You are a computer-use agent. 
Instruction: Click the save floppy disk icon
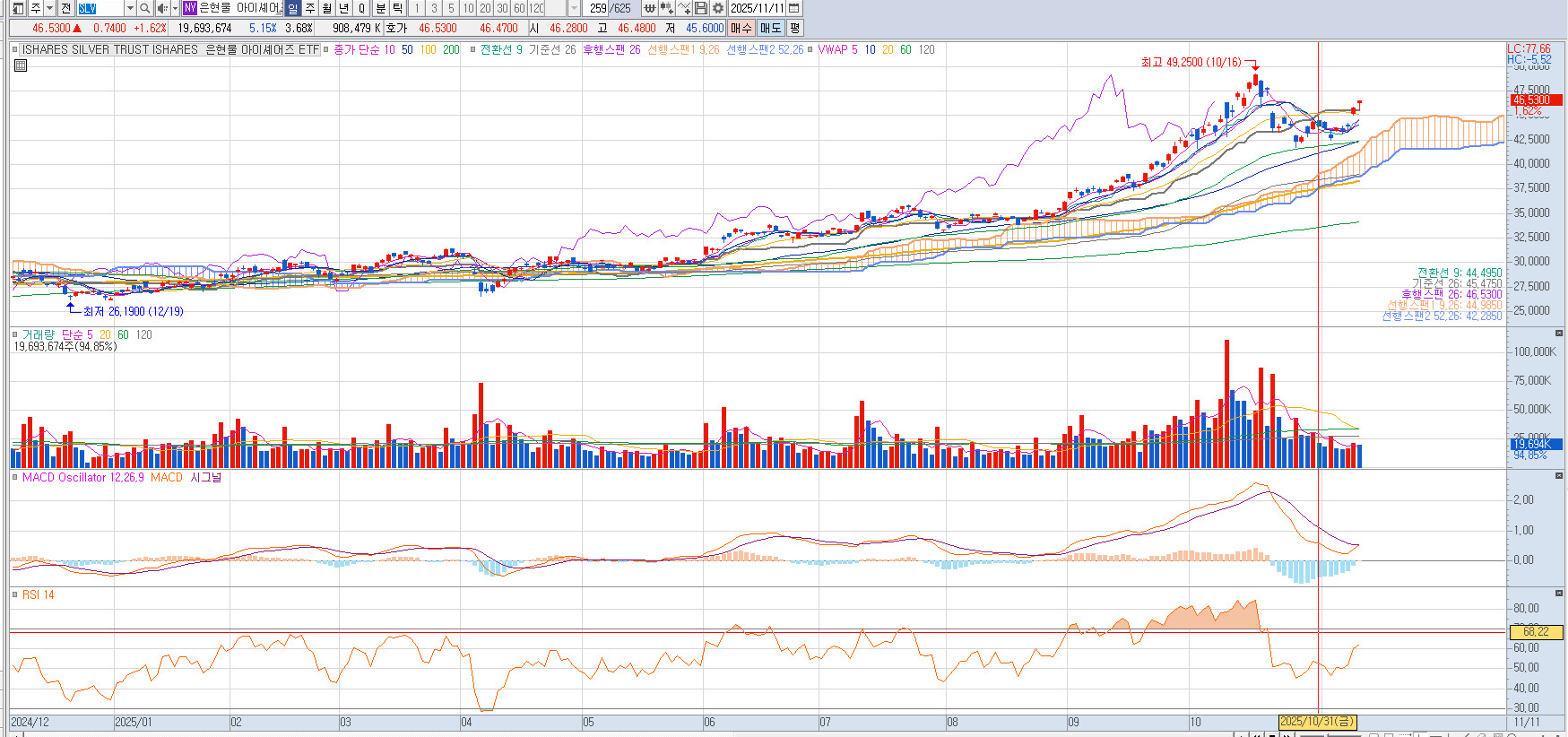pos(701,8)
